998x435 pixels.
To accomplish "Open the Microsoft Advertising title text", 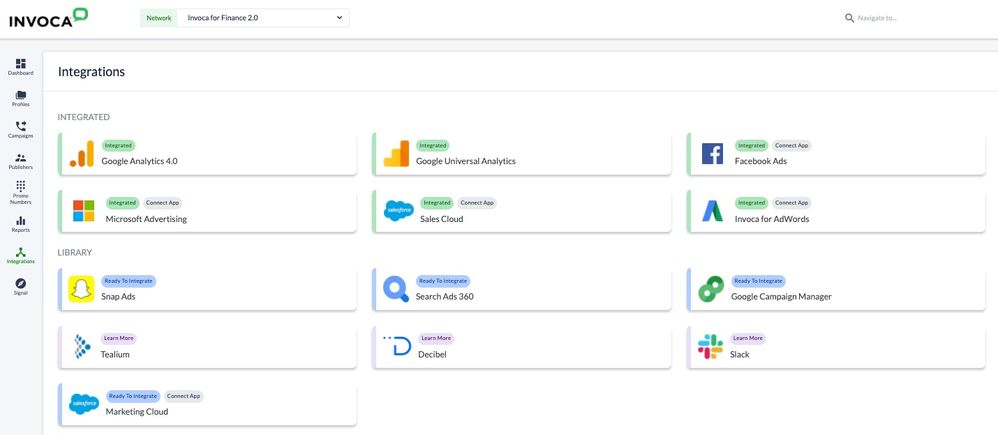I will point(146,219).
